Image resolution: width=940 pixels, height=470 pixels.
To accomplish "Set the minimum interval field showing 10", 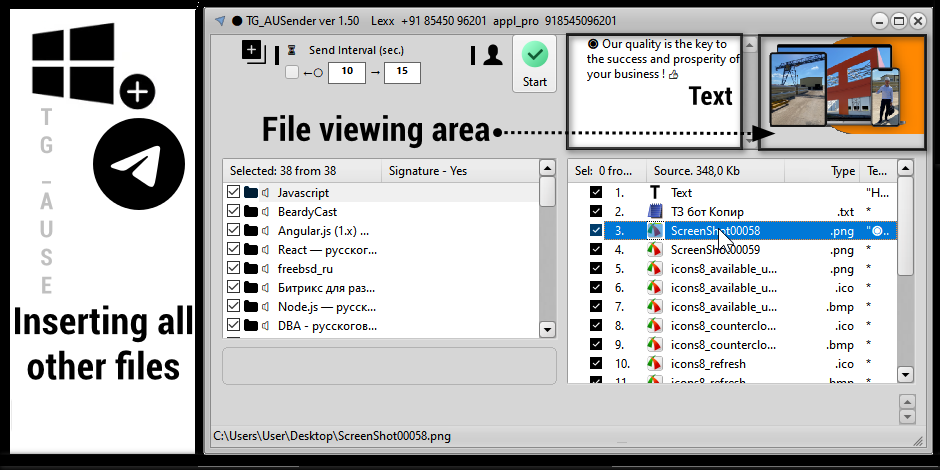I will (x=347, y=73).
